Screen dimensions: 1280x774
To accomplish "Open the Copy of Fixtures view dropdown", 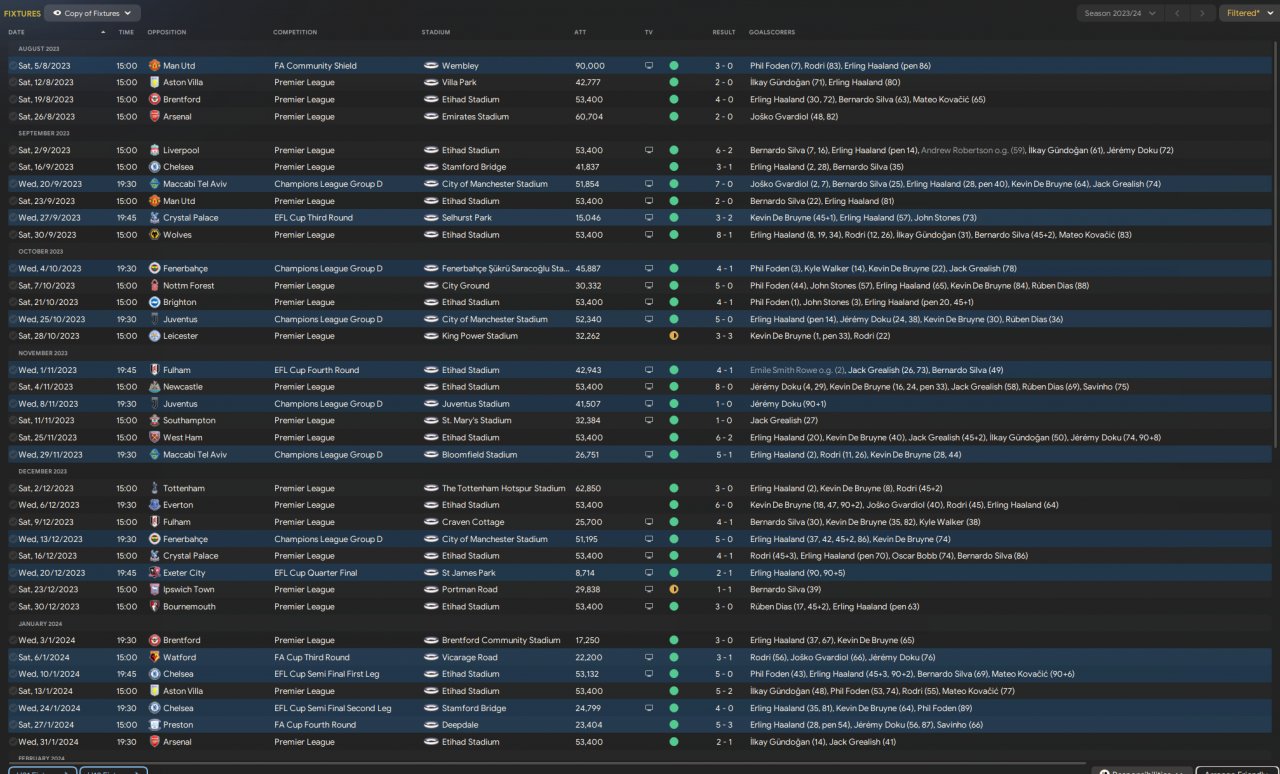I will point(93,13).
